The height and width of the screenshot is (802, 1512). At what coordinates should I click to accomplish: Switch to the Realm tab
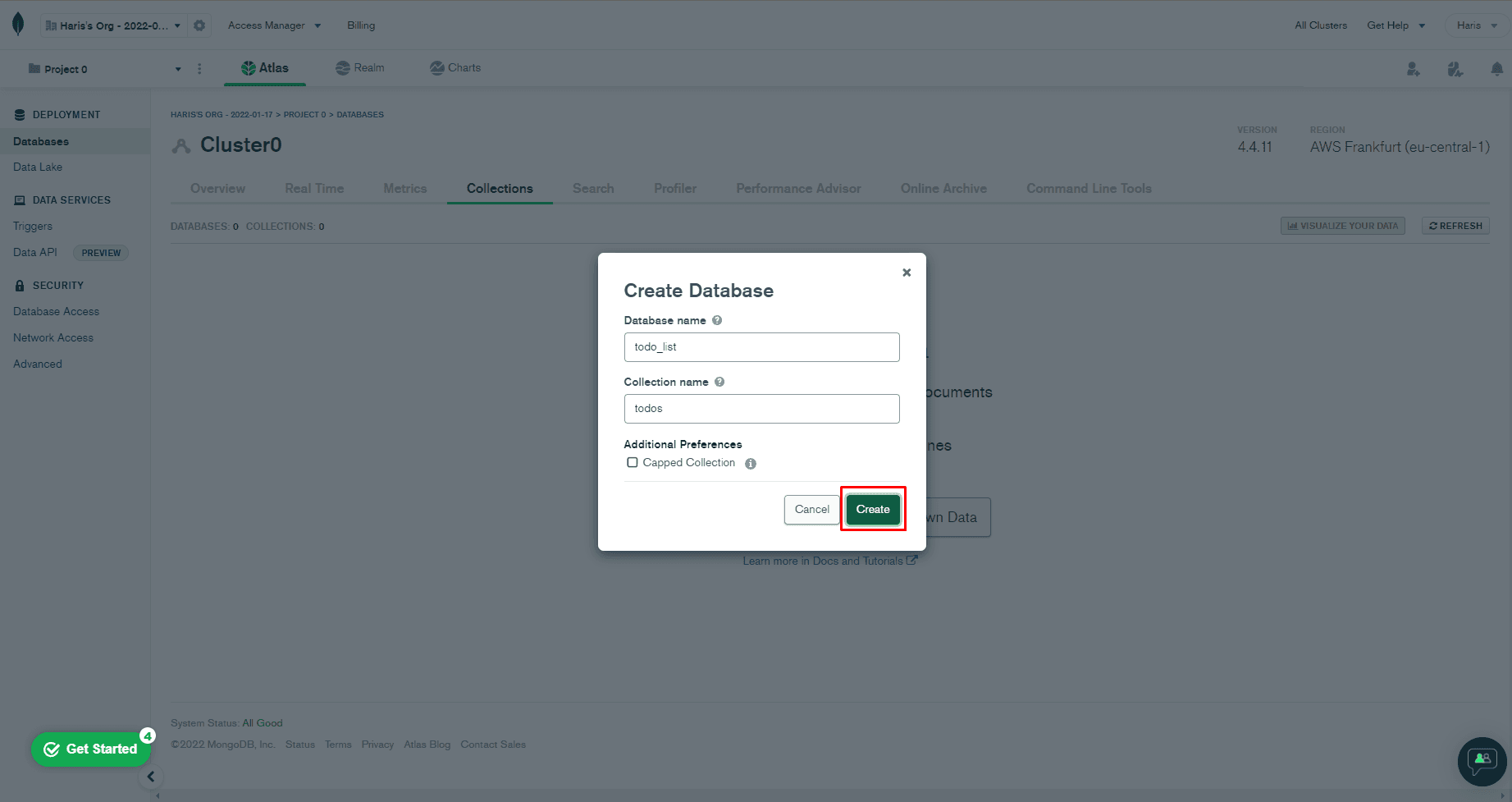click(360, 68)
